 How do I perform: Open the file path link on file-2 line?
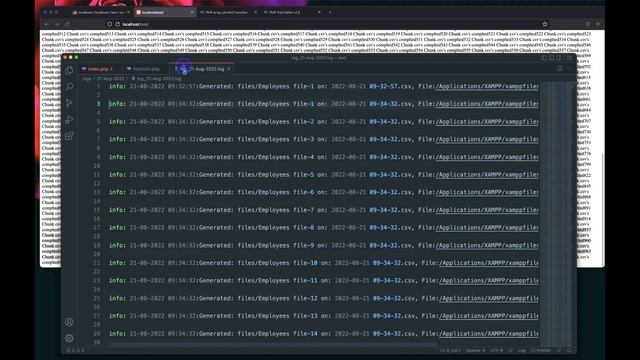(x=487, y=122)
